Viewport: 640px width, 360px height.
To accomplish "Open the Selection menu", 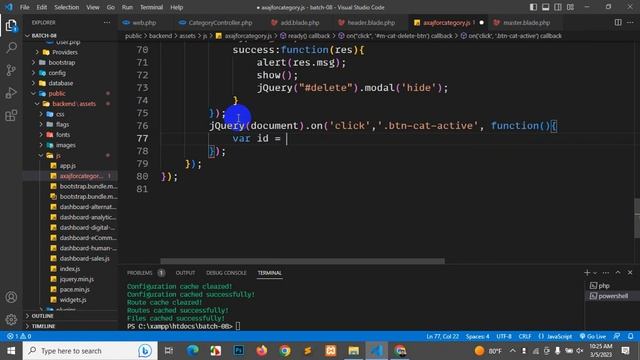I will [67, 7].
